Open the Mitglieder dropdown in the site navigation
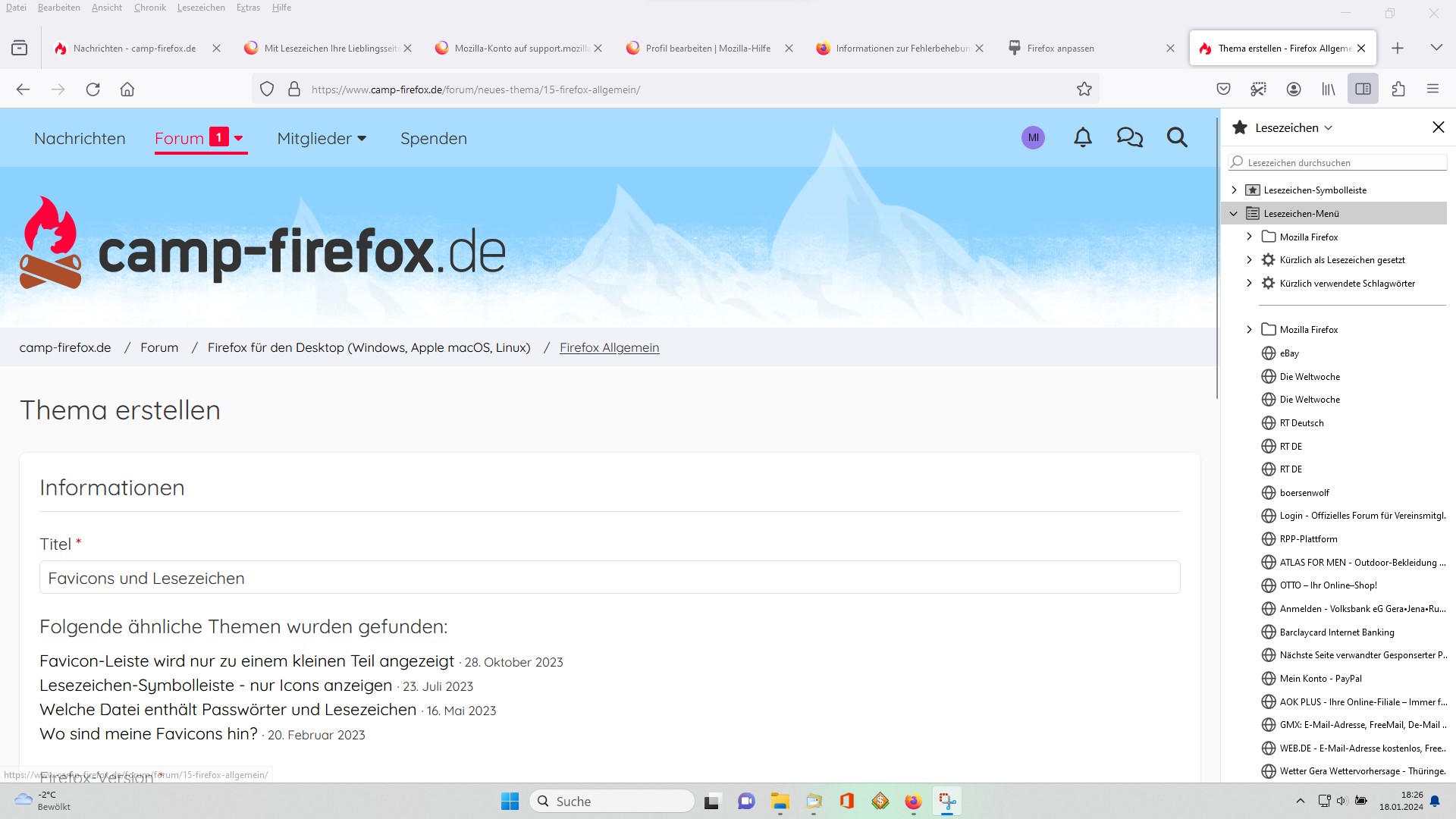Viewport: 1456px width, 819px height. pyautogui.click(x=322, y=139)
